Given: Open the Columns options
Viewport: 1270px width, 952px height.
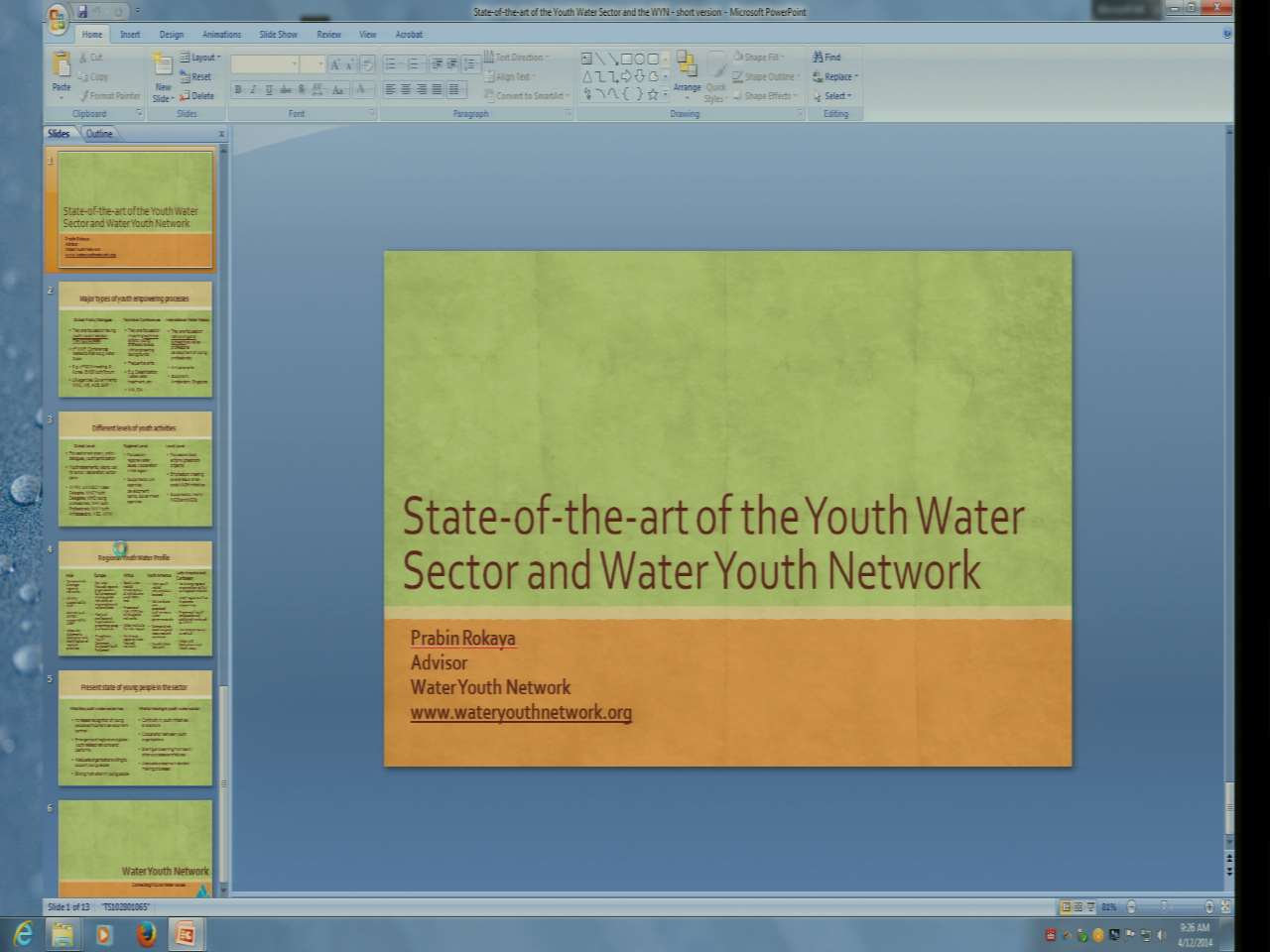Looking at the screenshot, I should coord(455,89).
